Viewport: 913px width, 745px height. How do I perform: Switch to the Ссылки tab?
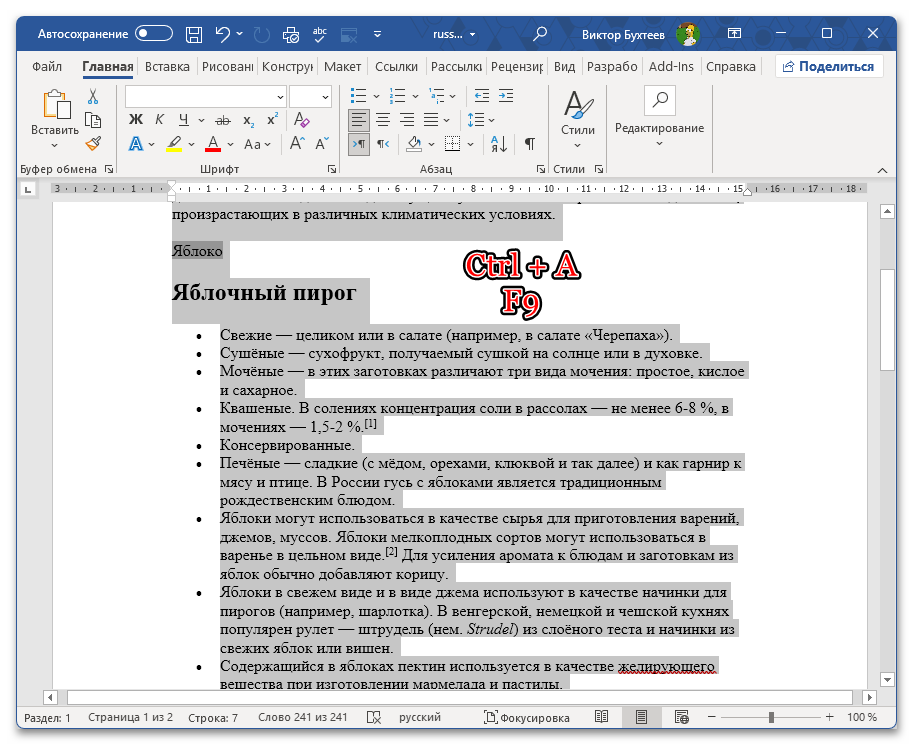396,66
